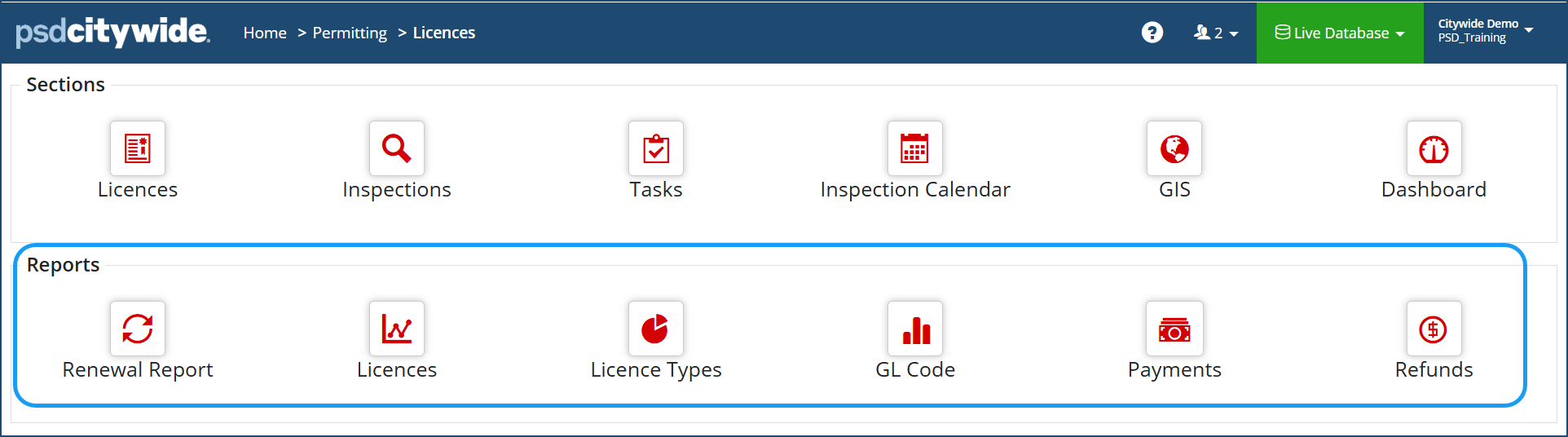The image size is (1568, 437).
Task: Open the Licences line chart report
Action: [x=397, y=329]
